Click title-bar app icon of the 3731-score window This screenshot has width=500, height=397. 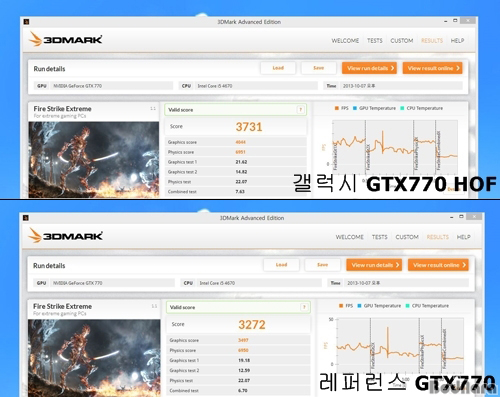26,22
